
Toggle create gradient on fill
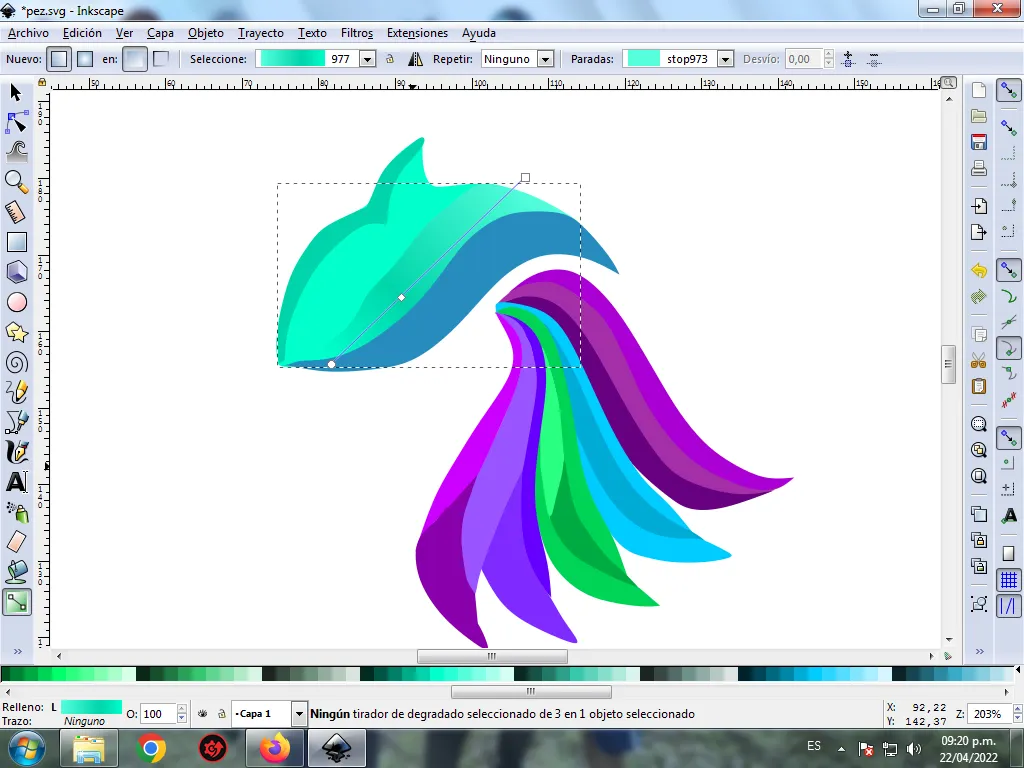point(135,59)
